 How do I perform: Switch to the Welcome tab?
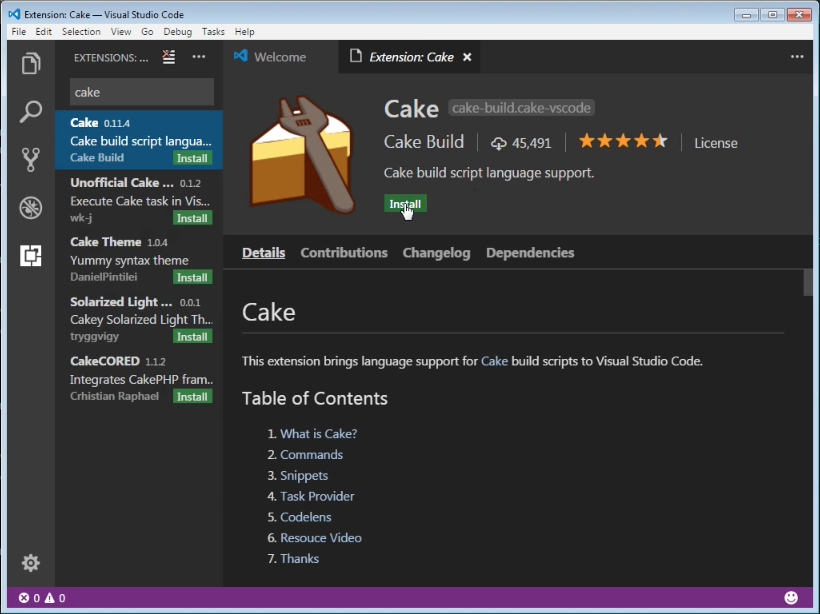point(280,57)
